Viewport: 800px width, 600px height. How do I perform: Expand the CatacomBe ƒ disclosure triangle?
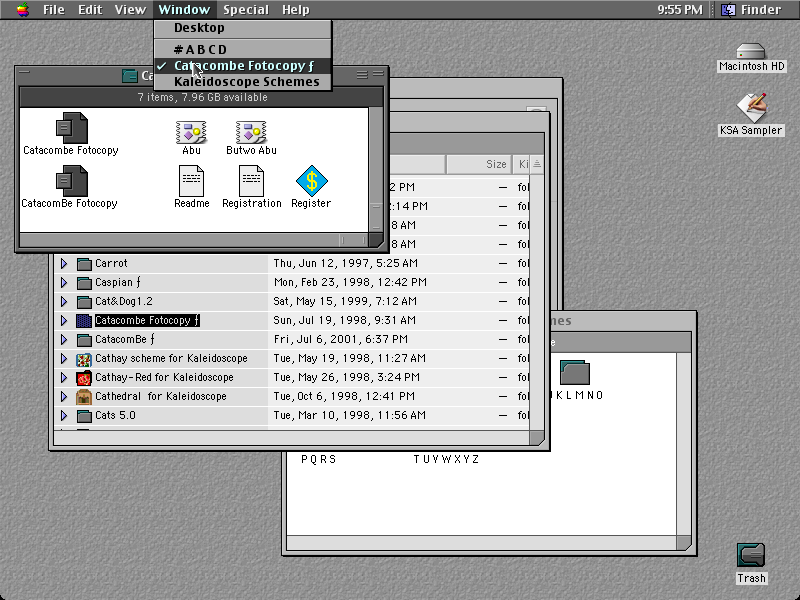coord(64,339)
